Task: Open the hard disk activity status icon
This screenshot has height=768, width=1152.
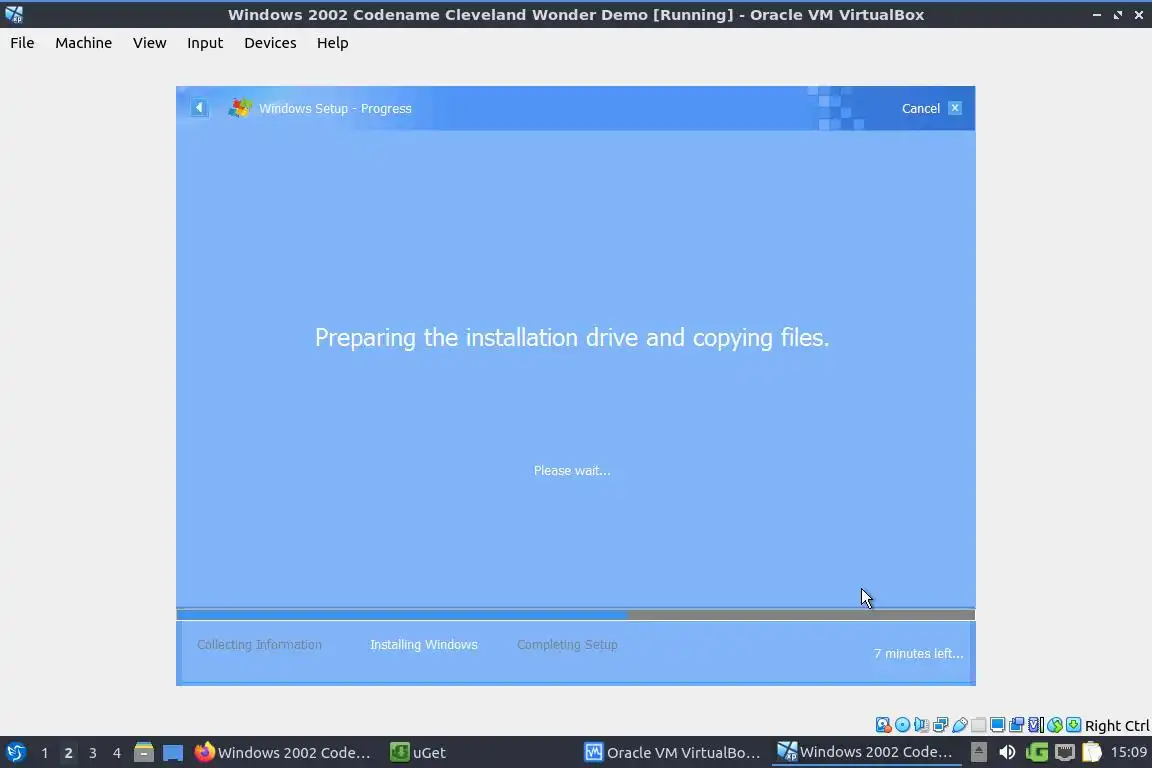Action: click(883, 725)
